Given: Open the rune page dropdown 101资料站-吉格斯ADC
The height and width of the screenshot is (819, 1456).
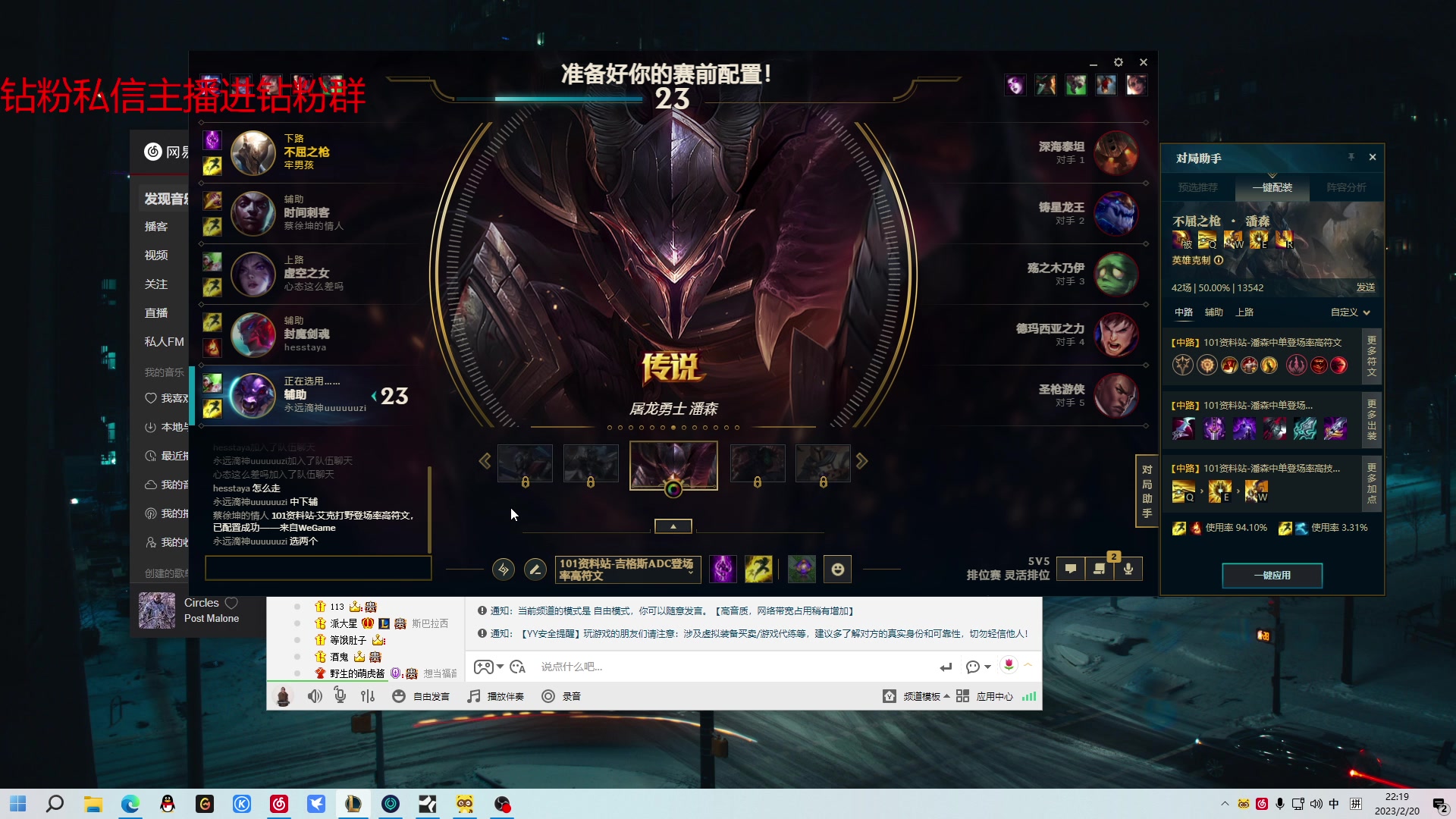Looking at the screenshot, I should pyautogui.click(x=627, y=570).
